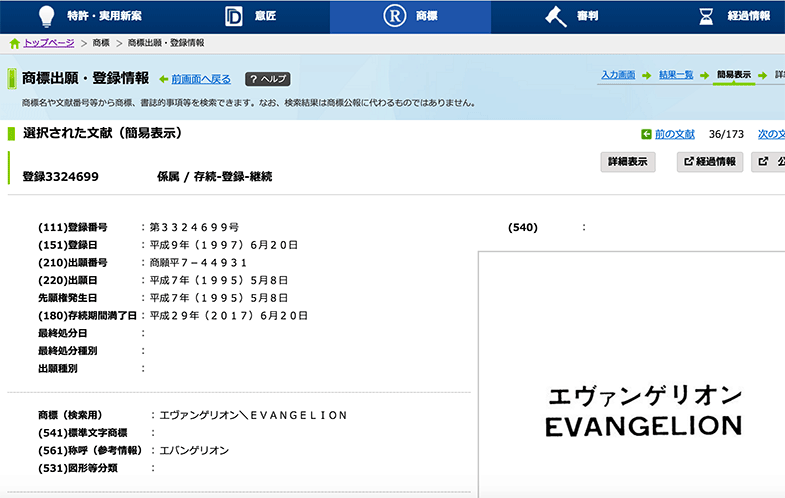Viewport: 785px width, 498px height.
Task: Click the (541)標準文字商標 label
Action: [x=83, y=432]
